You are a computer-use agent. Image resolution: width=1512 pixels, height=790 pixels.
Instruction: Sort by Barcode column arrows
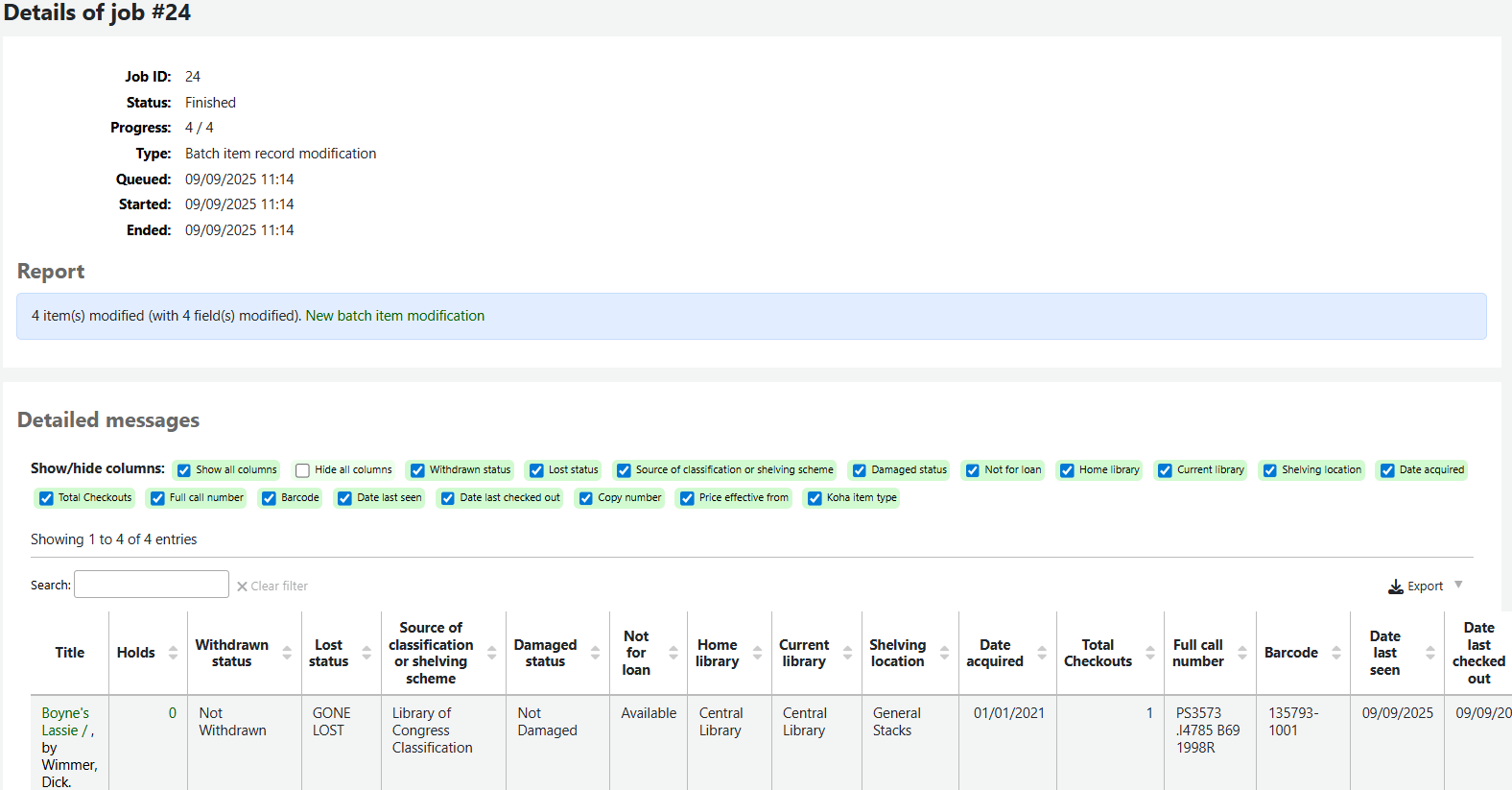1335,653
